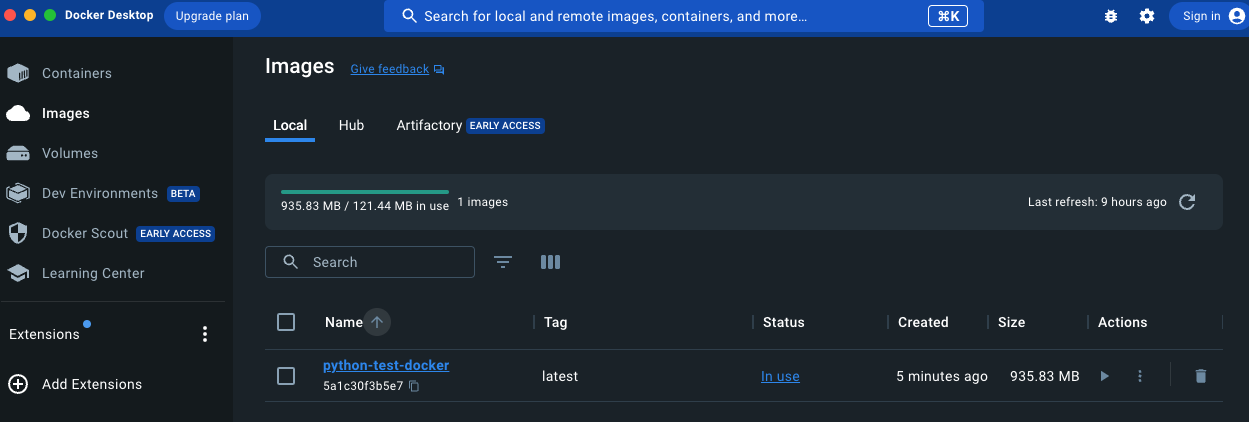This screenshot has height=422, width=1249.
Task: Click the Upgrade plan button
Action: (x=213, y=16)
